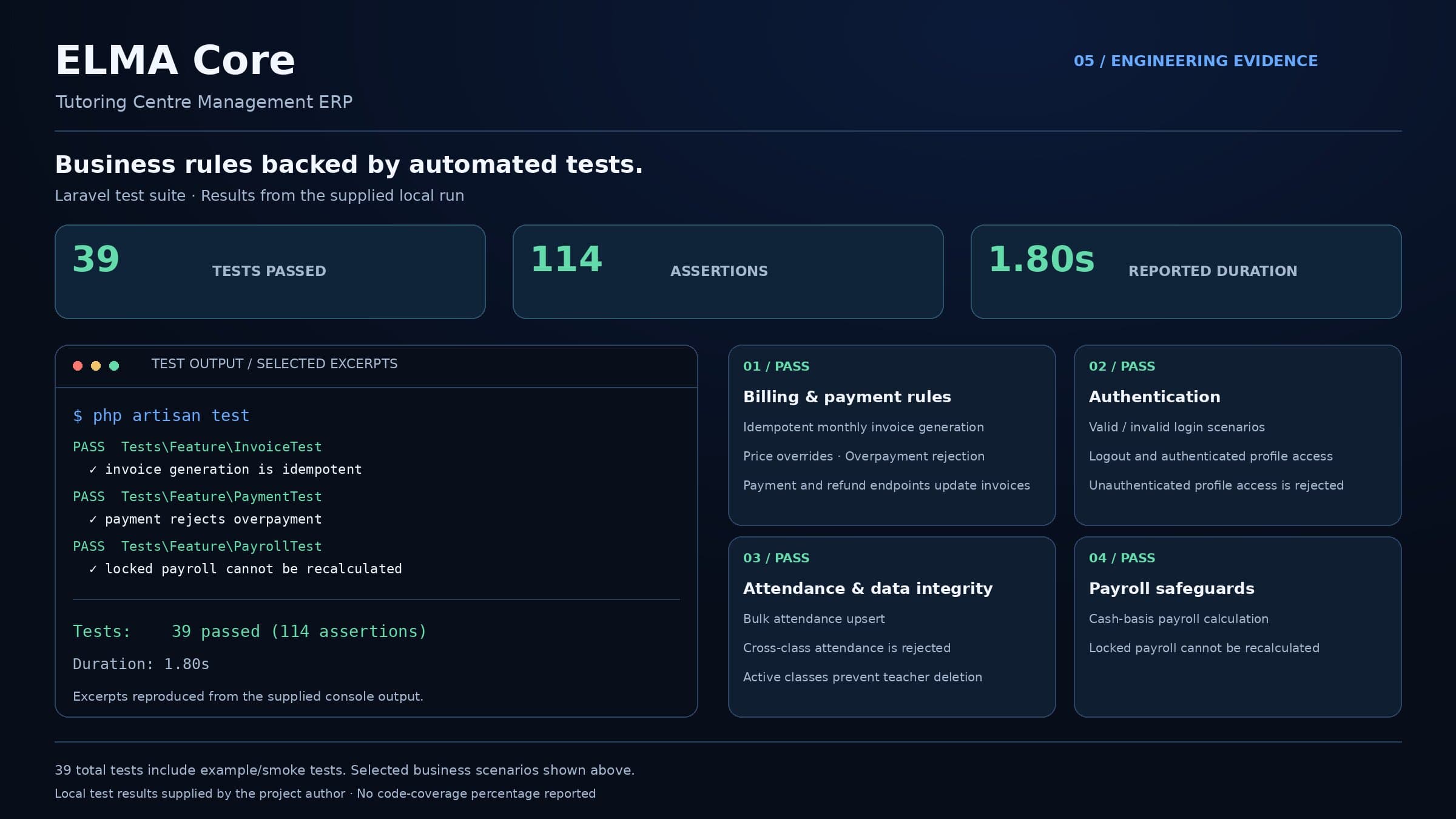Click 'Bulk attendance upsert'
Image resolution: width=1456 pixels, height=819 pixels.
click(814, 619)
